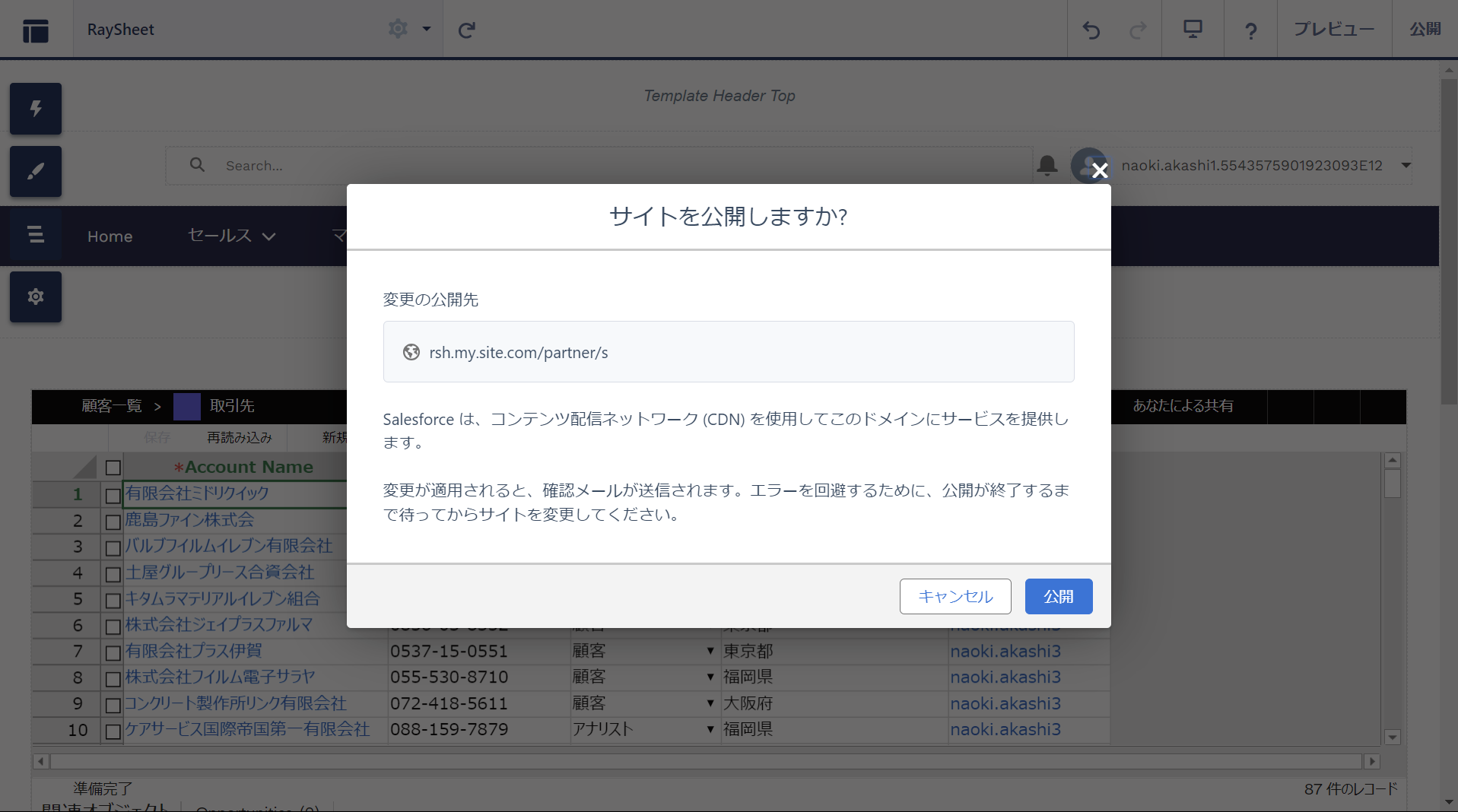The height and width of the screenshot is (812, 1458).
Task: Check row 4 土屋グループリース checkbox
Action: coord(113,574)
